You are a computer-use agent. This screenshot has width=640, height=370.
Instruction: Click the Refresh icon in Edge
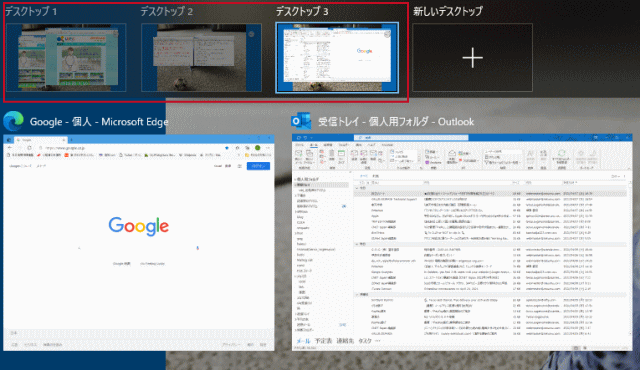tap(29, 148)
